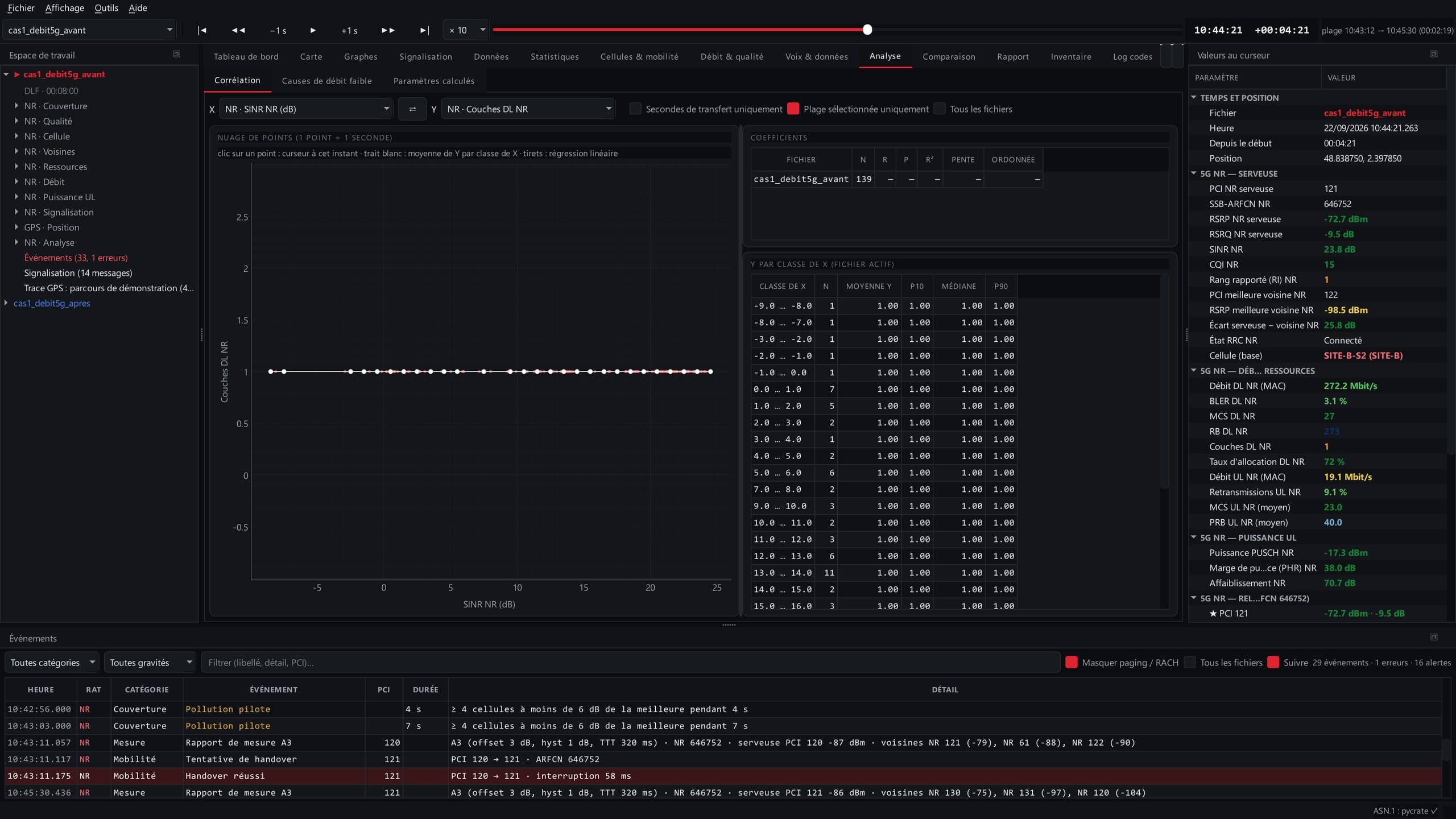Click the event filter text field
The width and height of the screenshot is (1456, 819).
[x=630, y=663]
